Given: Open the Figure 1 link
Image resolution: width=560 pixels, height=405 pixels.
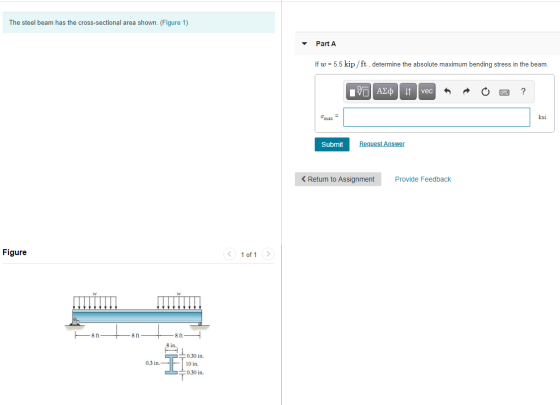Looking at the screenshot, I should click(174, 22).
